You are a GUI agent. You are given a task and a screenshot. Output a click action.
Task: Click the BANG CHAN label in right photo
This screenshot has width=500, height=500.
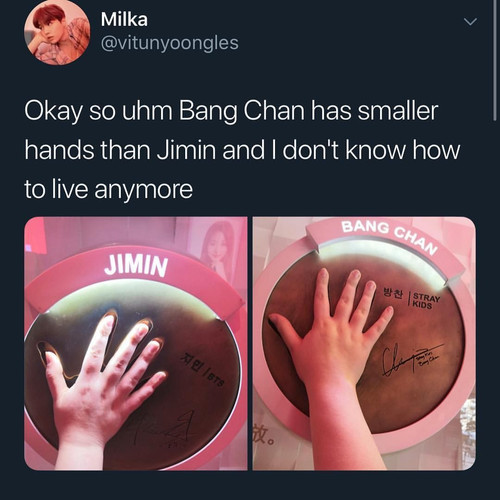click(389, 236)
